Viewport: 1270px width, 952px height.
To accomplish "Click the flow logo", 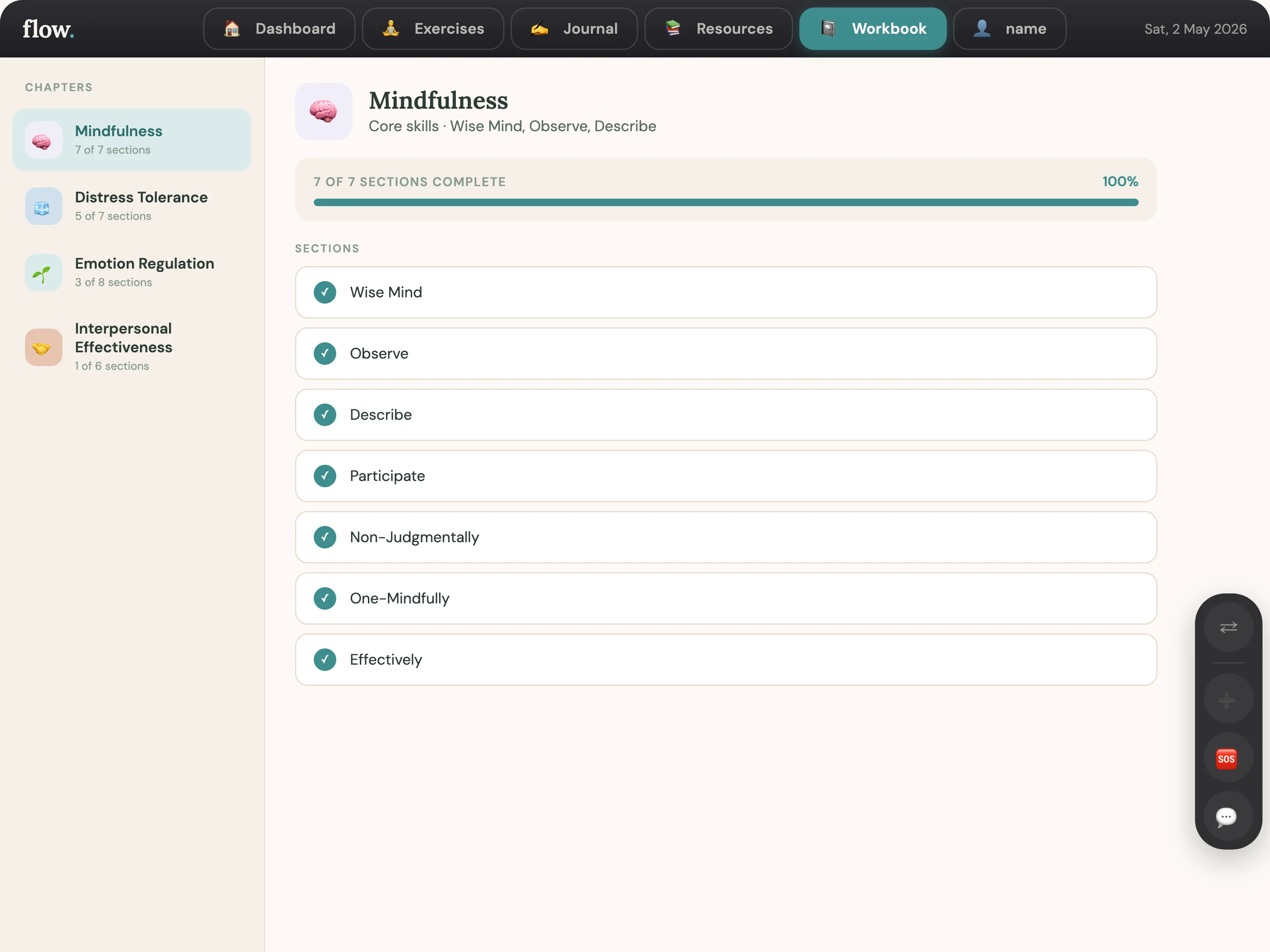I will (48, 29).
